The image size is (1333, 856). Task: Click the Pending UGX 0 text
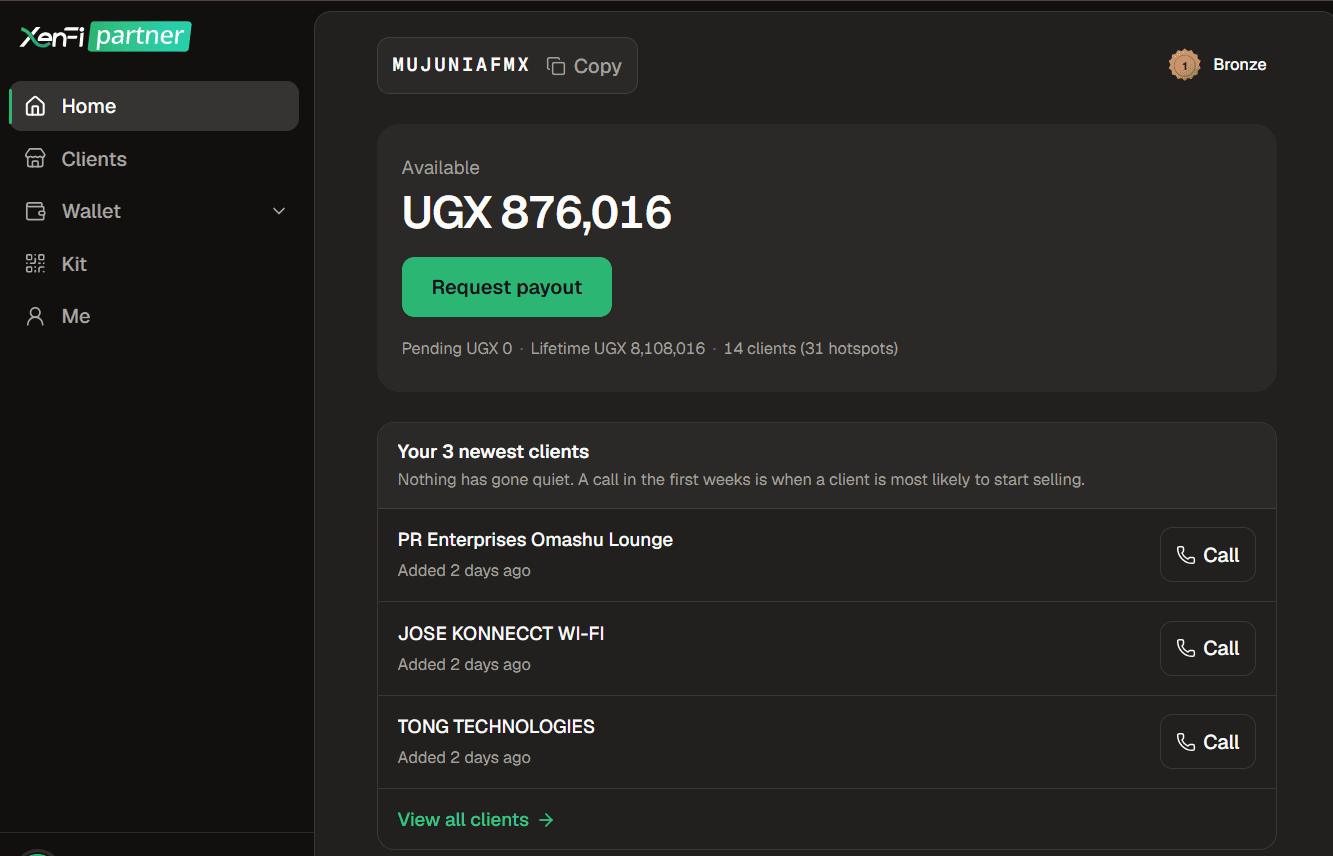pos(457,349)
